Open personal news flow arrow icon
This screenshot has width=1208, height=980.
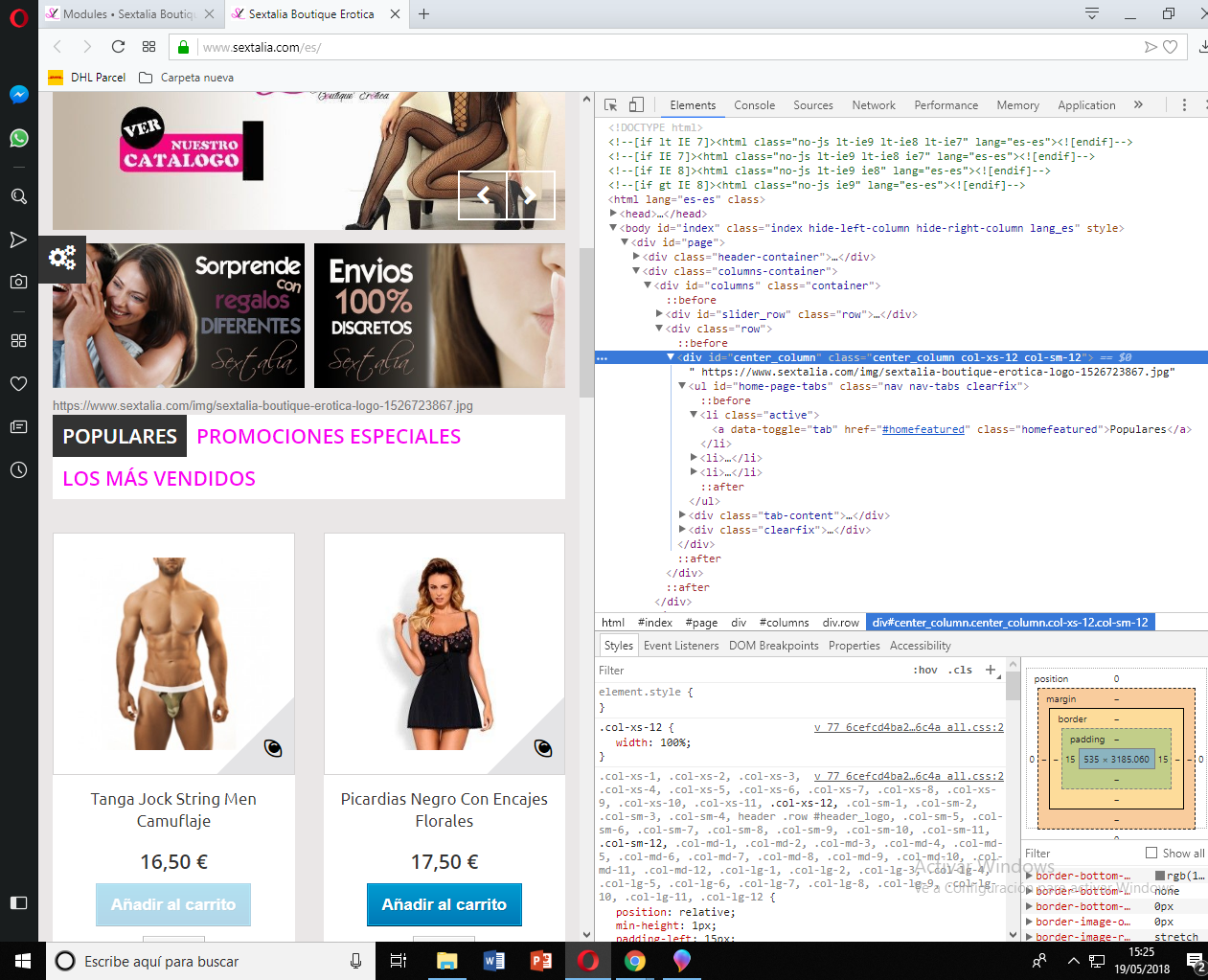pos(18,239)
